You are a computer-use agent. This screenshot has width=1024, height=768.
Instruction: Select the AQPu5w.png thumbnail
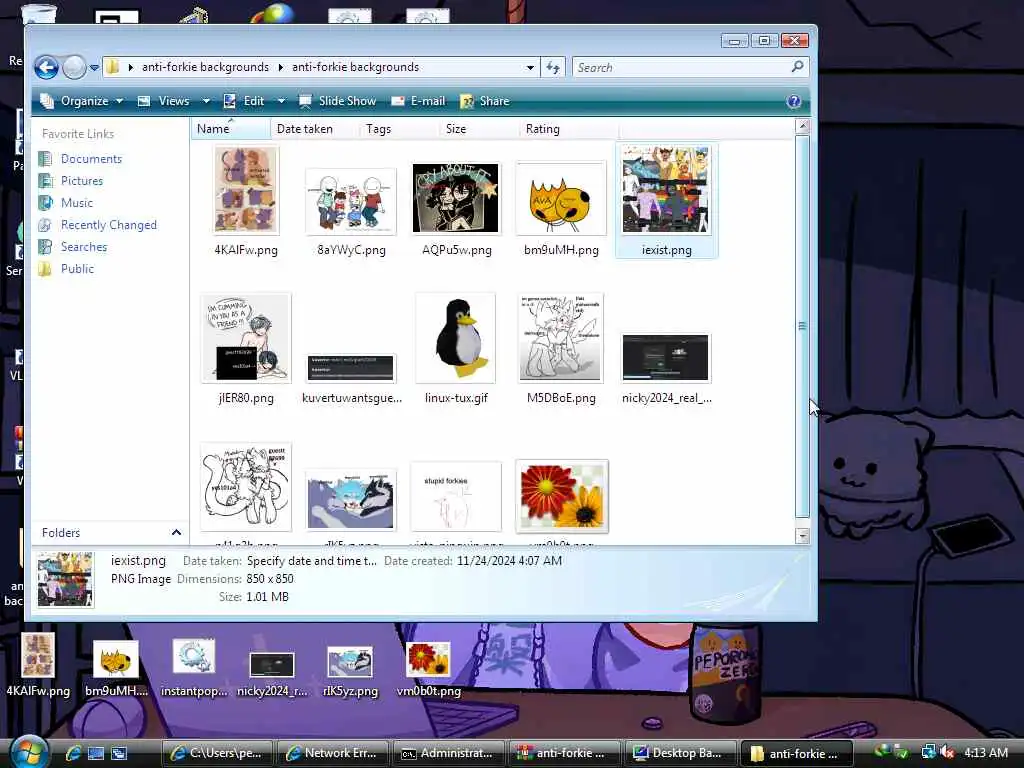456,199
